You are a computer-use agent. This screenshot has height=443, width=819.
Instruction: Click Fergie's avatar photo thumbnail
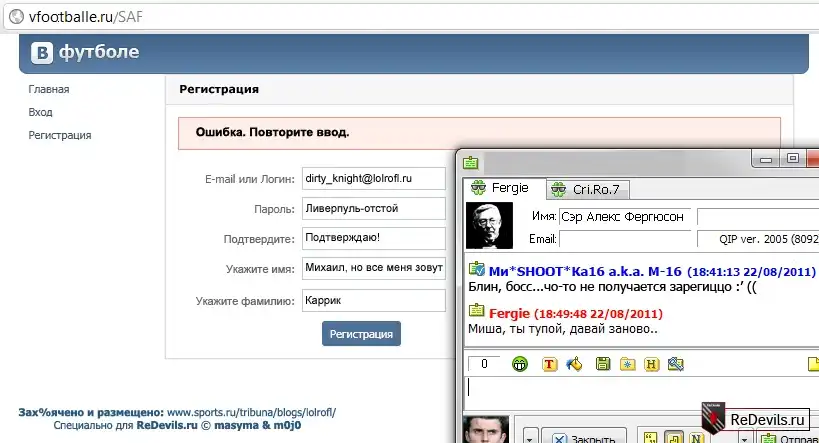[490, 225]
